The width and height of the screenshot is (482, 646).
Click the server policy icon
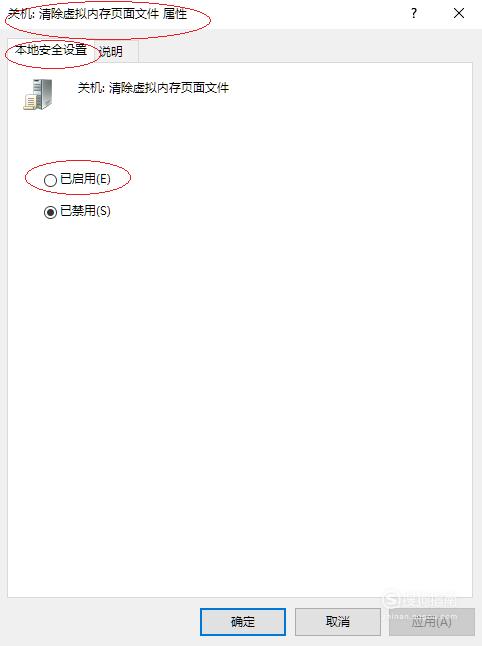tap(38, 94)
